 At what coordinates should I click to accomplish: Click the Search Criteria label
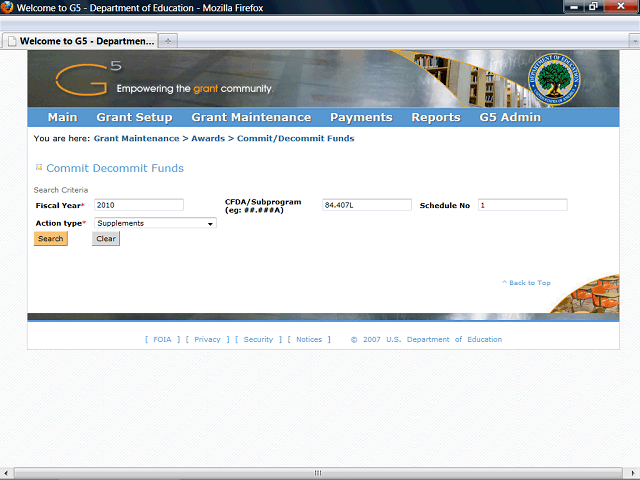[61, 190]
